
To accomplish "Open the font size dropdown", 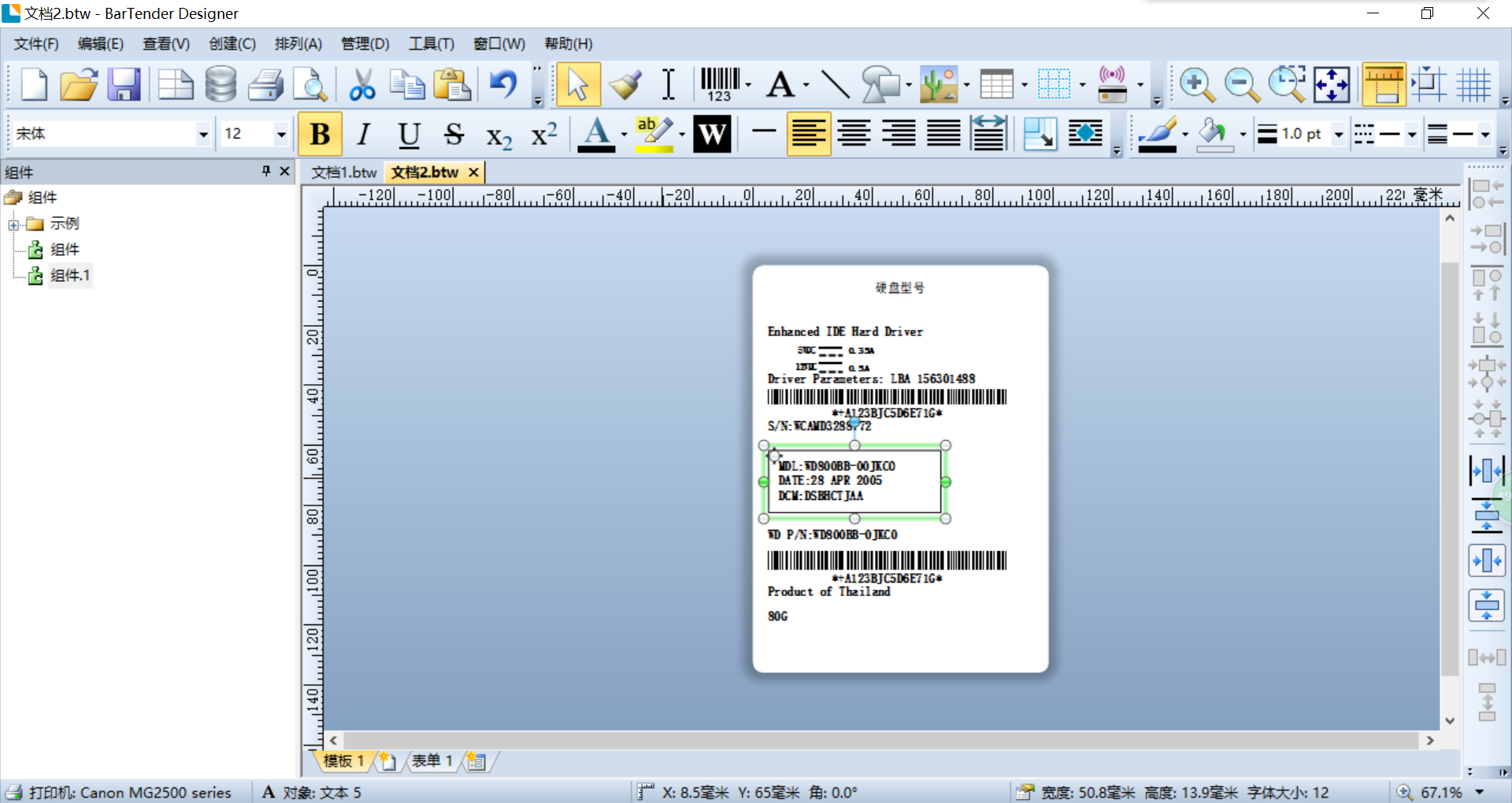I will 280,135.
